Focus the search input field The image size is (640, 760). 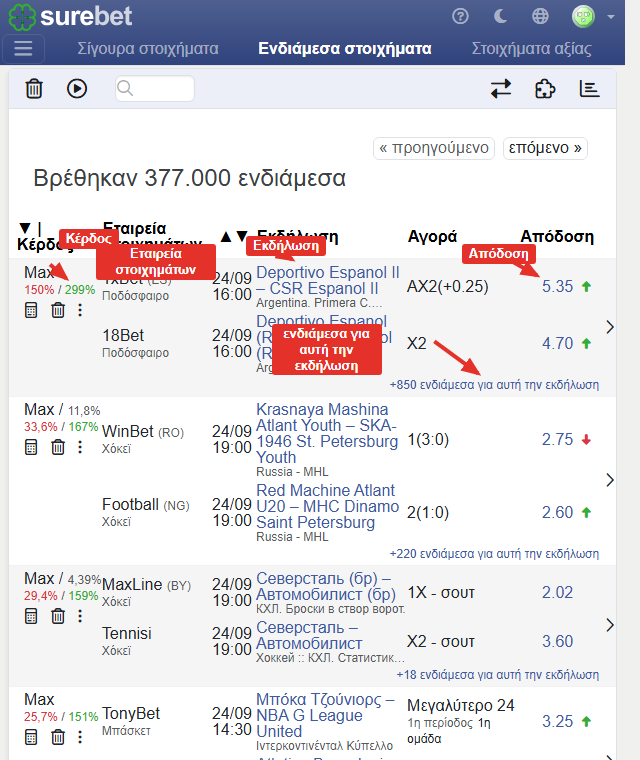coord(155,89)
